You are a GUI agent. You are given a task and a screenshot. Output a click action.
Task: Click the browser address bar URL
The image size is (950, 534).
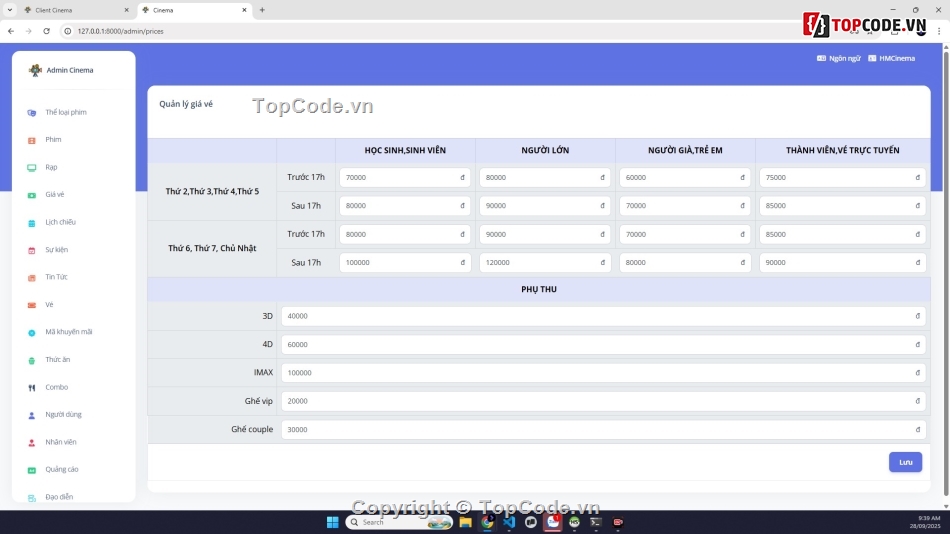point(121,31)
